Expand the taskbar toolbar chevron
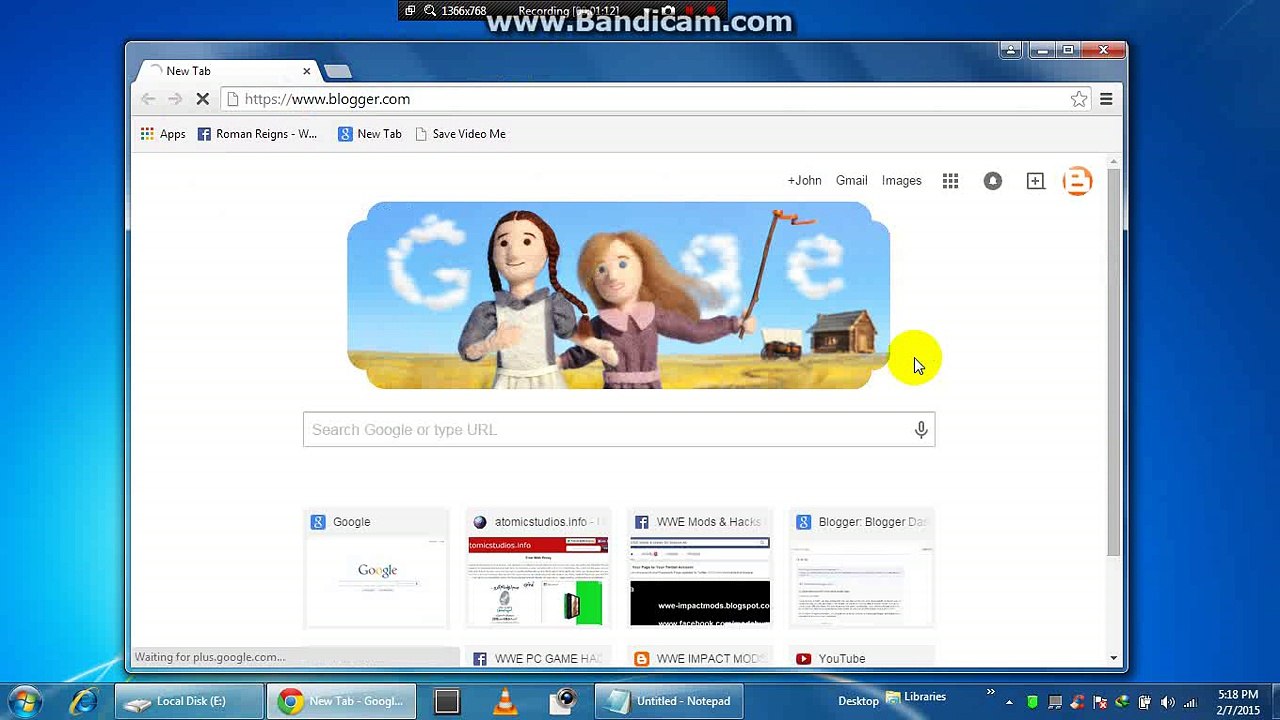The image size is (1280, 720). pos(991,692)
